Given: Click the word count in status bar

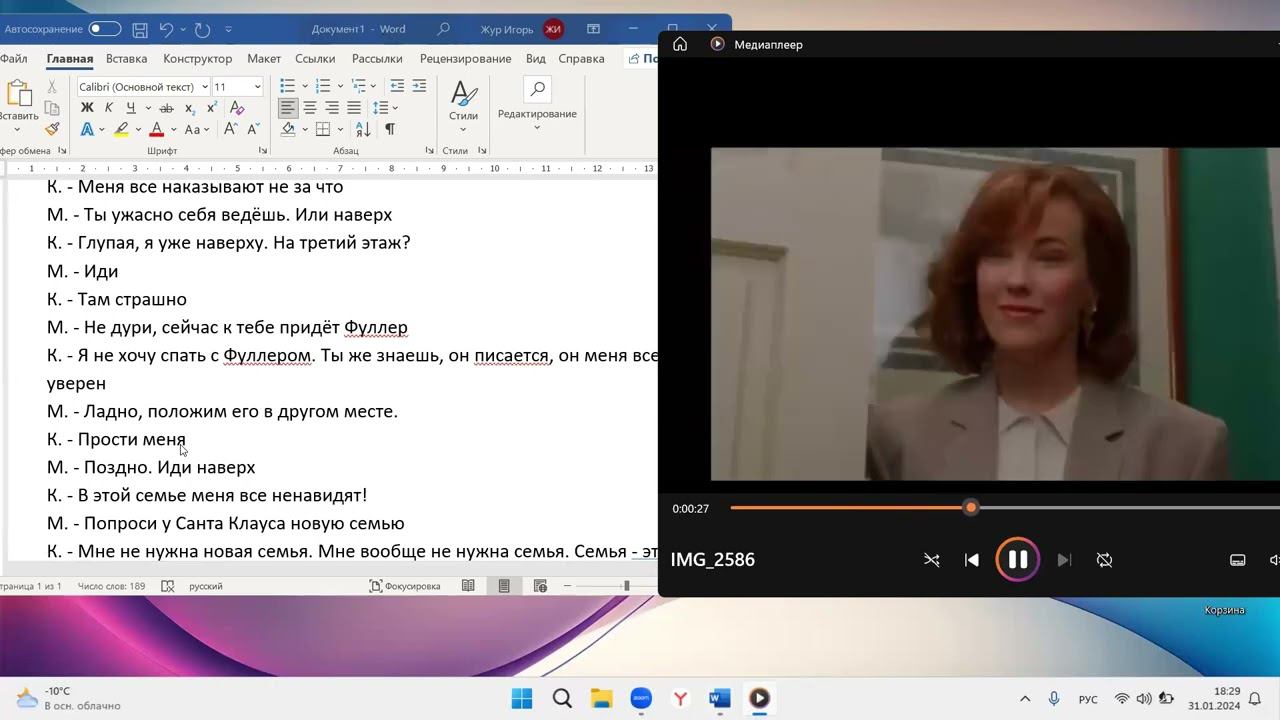Looking at the screenshot, I should (x=111, y=586).
